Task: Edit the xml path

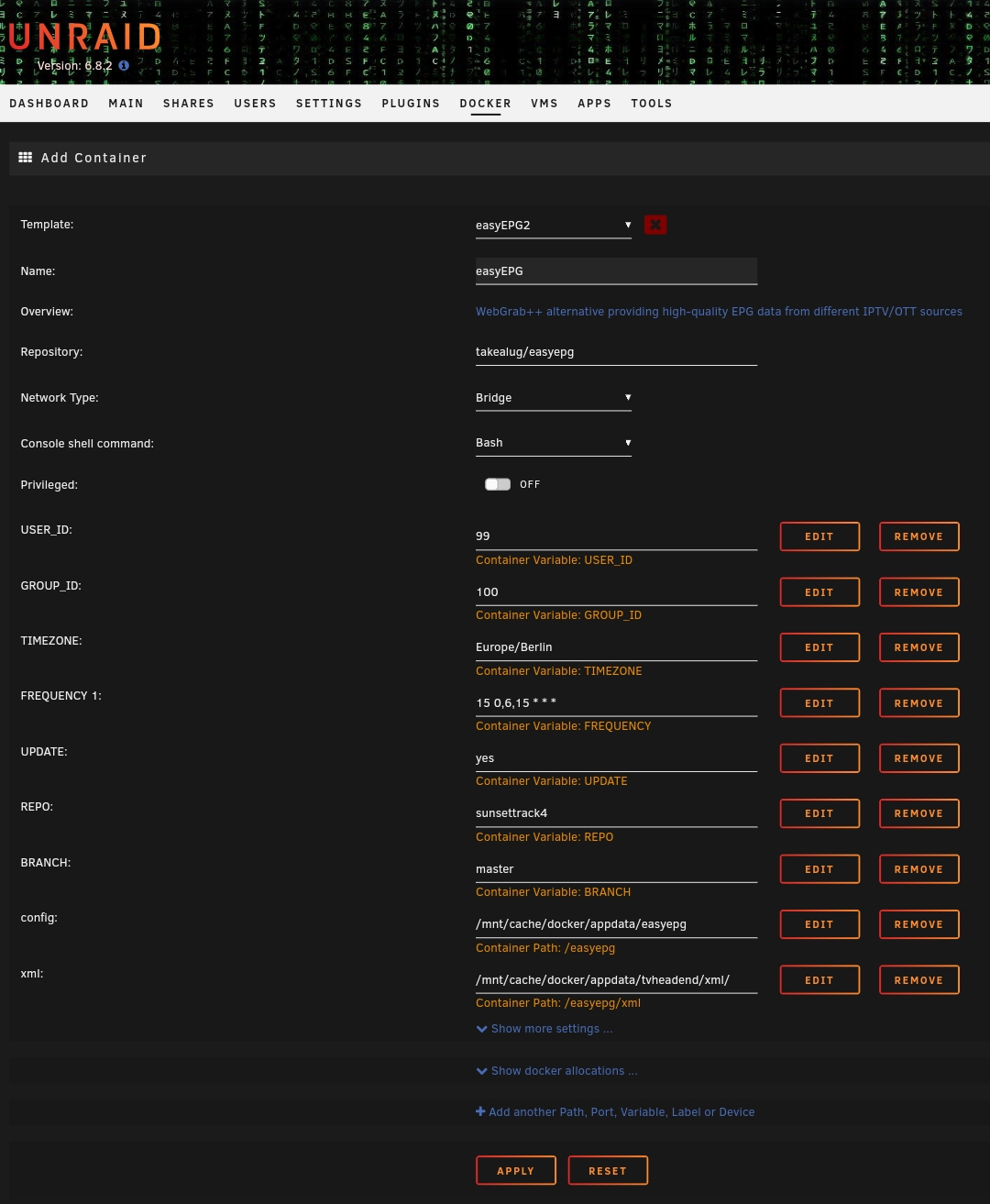Action: (x=819, y=980)
